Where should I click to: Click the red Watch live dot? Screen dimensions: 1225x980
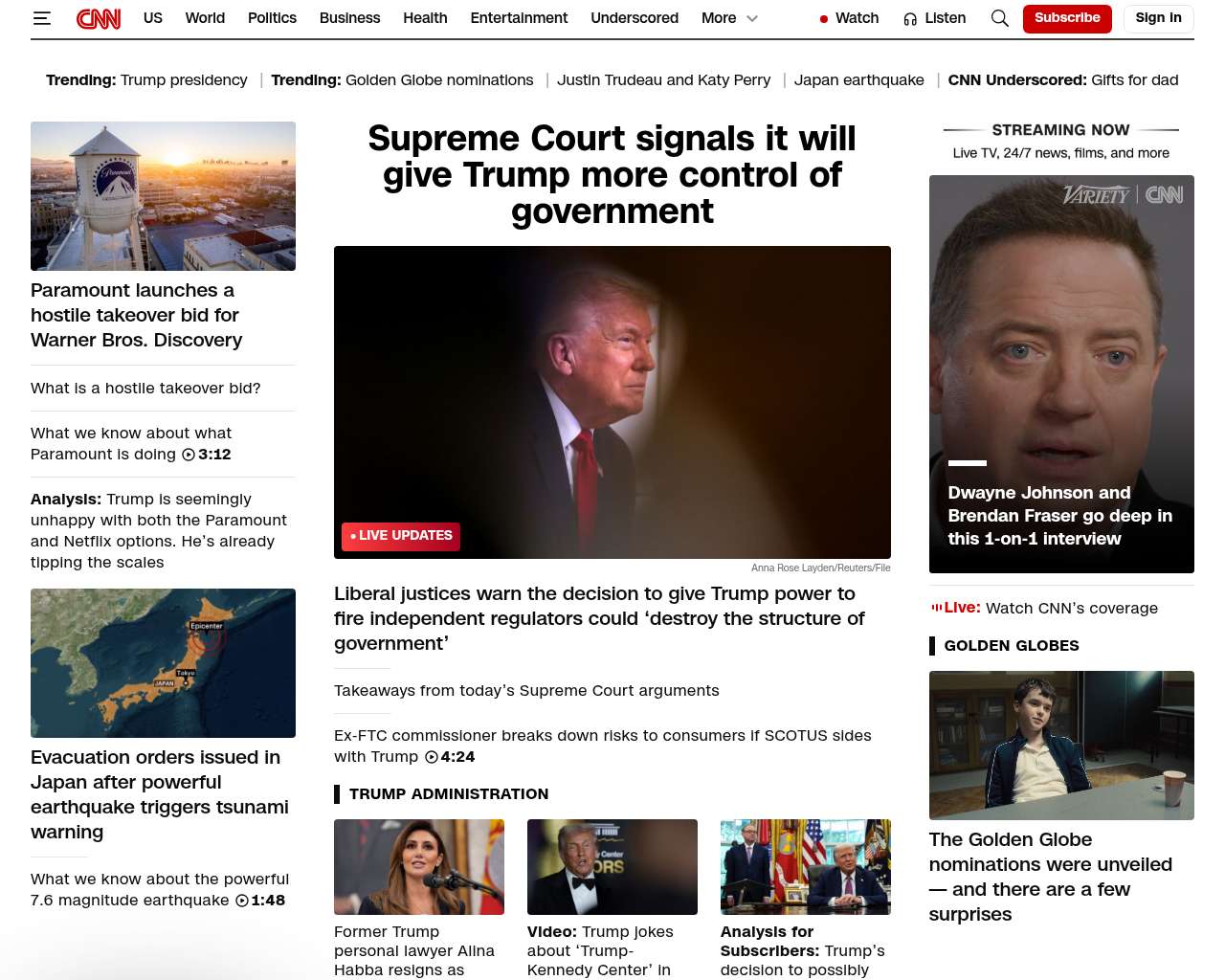pyautogui.click(x=824, y=19)
